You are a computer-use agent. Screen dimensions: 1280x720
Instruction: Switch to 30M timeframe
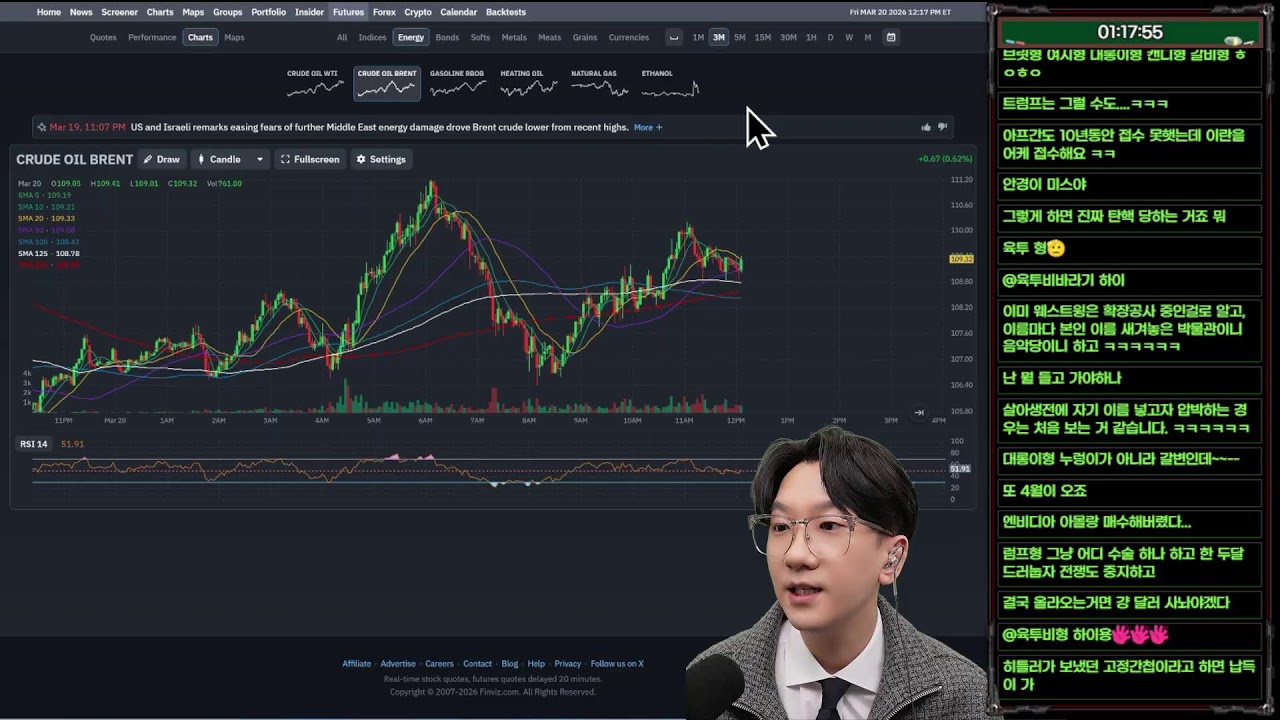[x=788, y=37]
